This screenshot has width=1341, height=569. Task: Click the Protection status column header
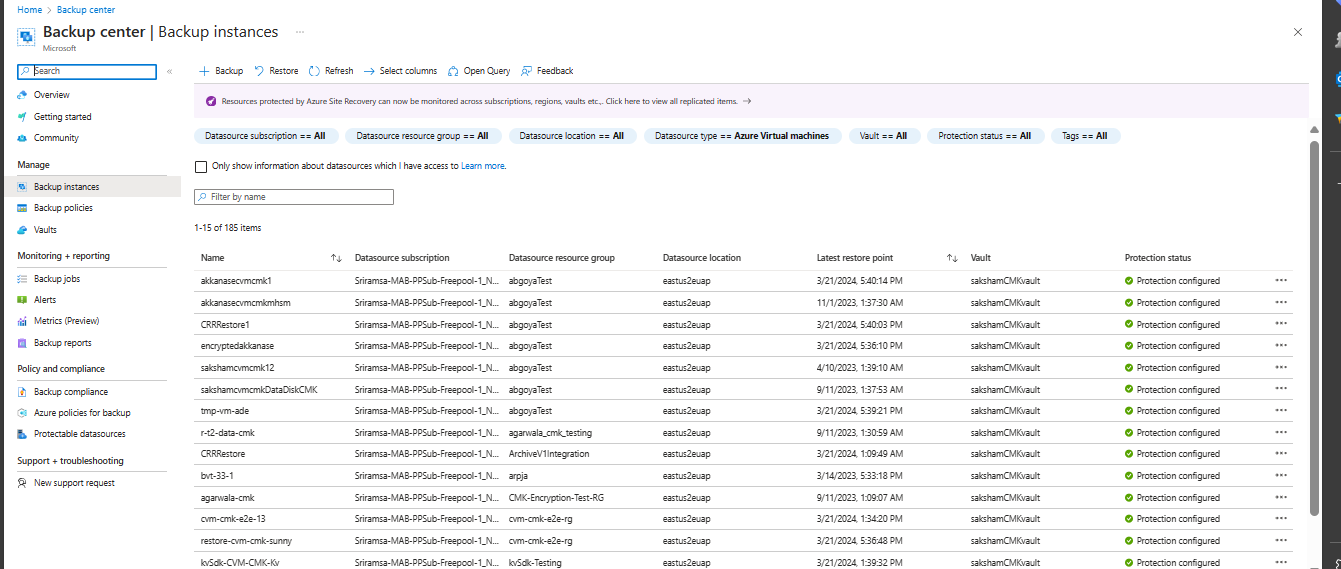(x=1158, y=258)
